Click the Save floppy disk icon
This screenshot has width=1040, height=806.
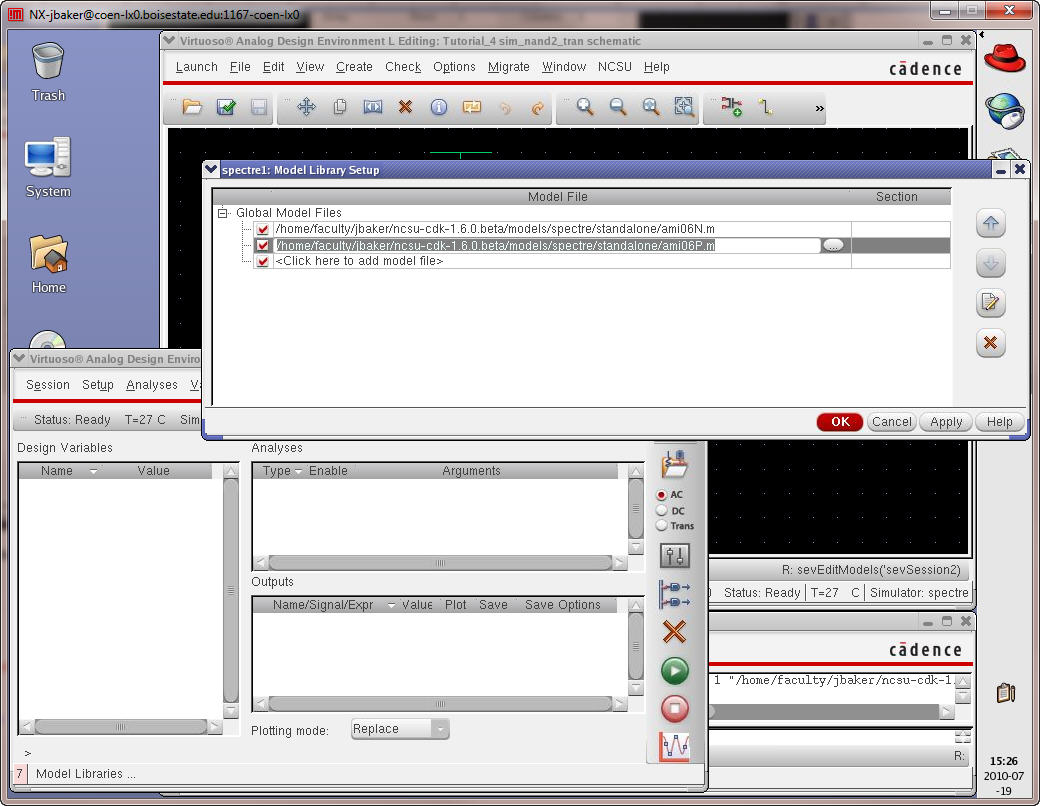(259, 107)
